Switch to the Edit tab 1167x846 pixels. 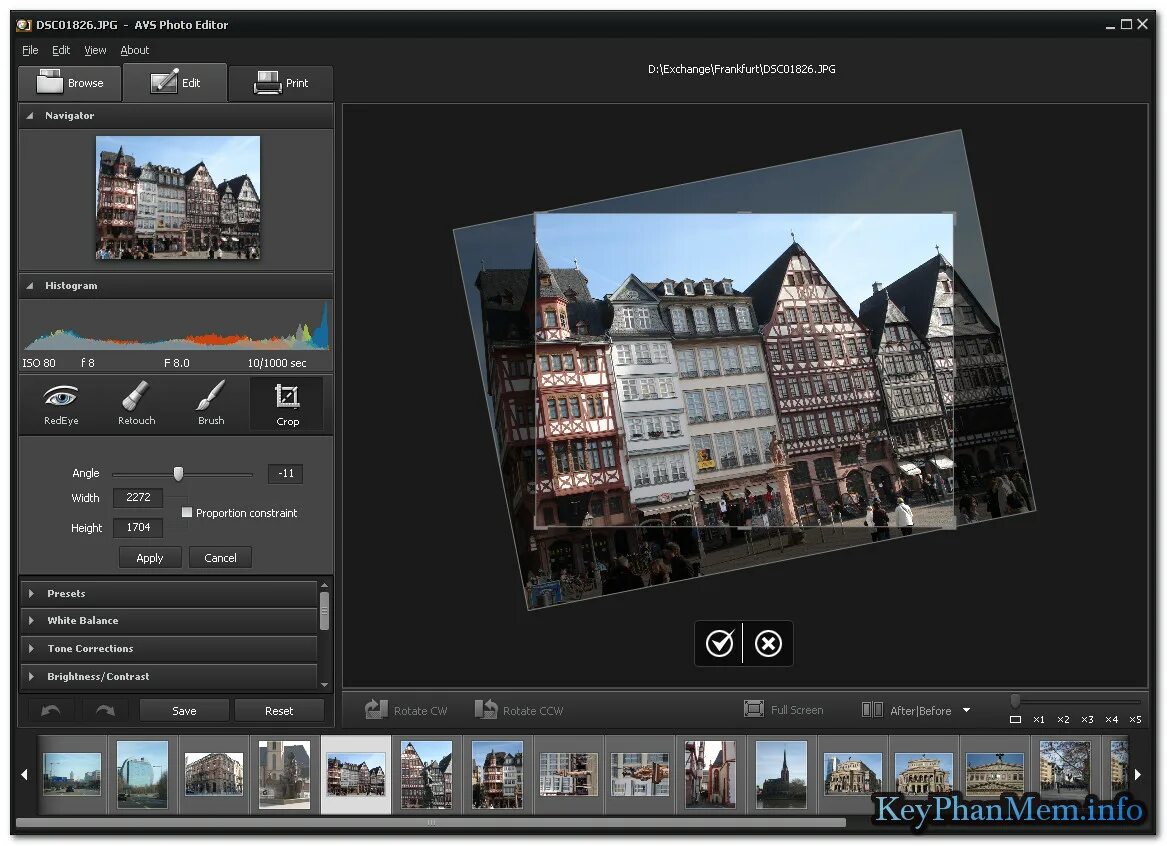click(x=175, y=83)
